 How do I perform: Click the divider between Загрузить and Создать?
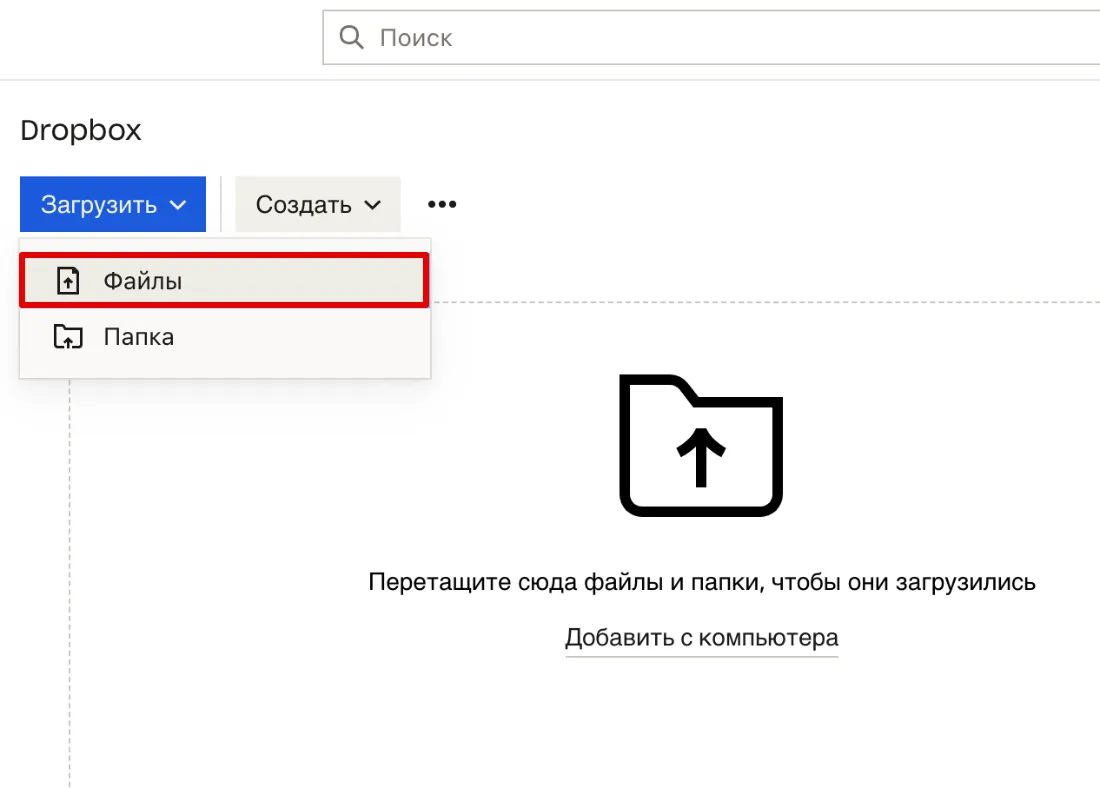[221, 204]
